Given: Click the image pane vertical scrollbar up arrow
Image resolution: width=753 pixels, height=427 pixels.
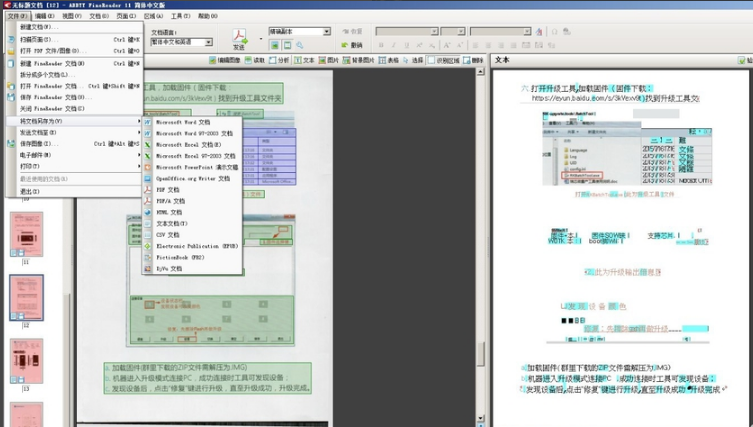Looking at the screenshot, I should point(480,72).
